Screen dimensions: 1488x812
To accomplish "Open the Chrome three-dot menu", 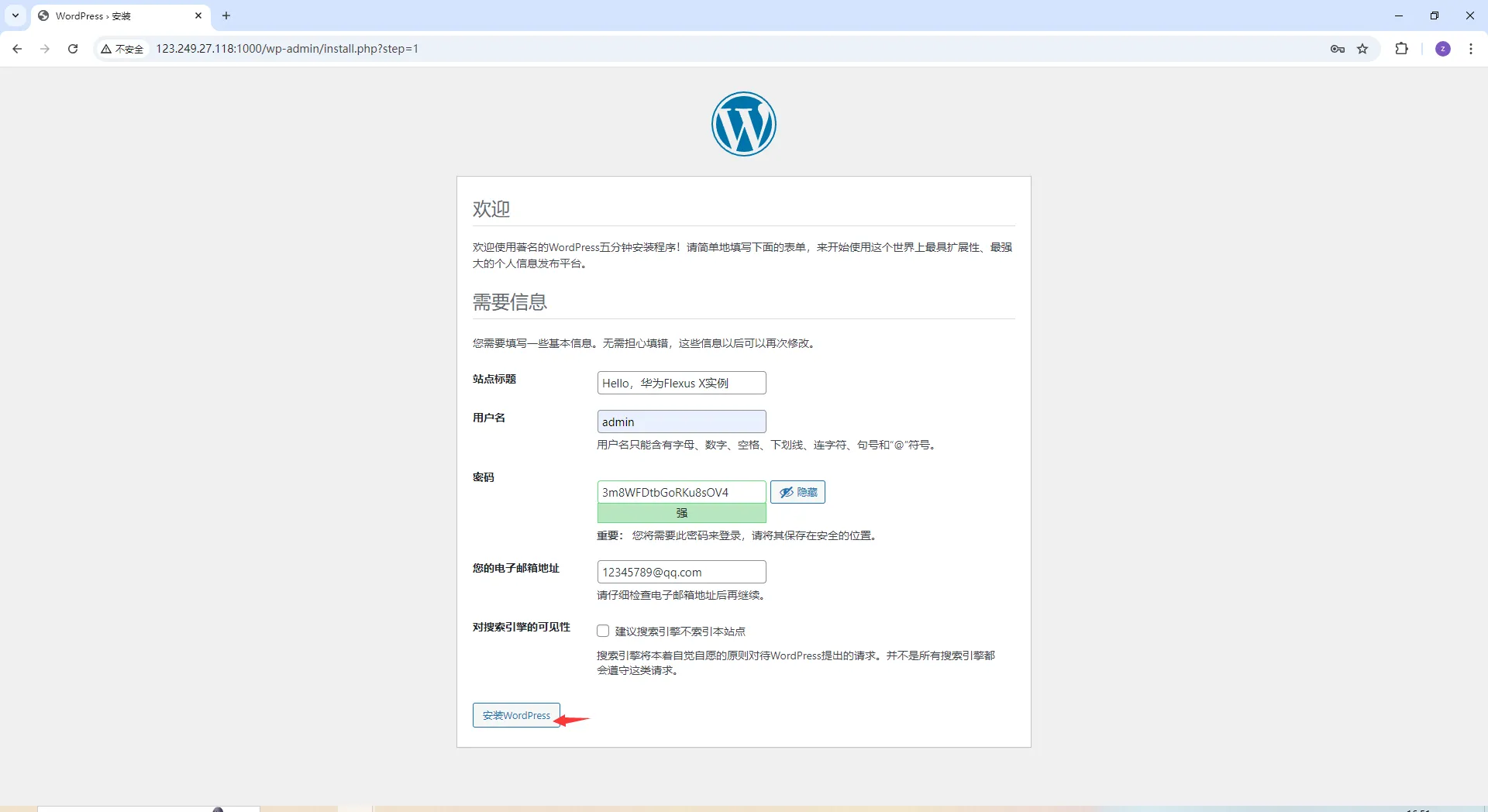I will point(1471,49).
